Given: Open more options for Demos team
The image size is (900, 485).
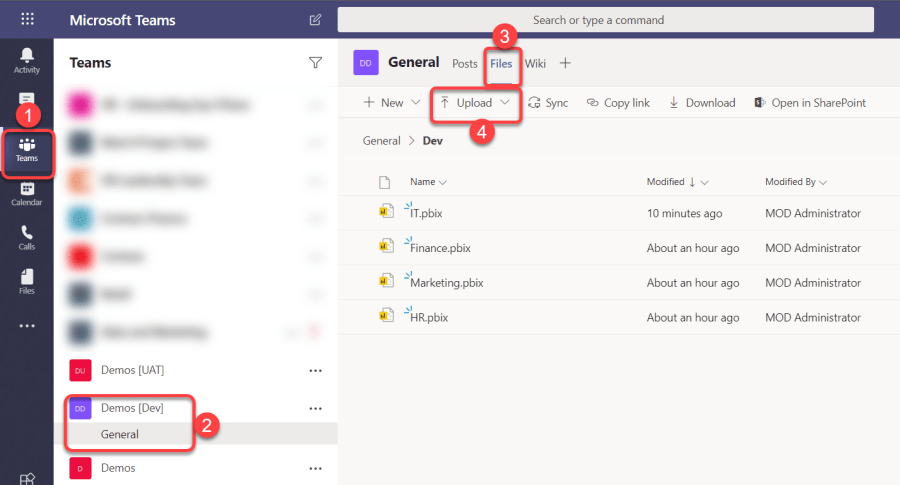Looking at the screenshot, I should coord(315,468).
